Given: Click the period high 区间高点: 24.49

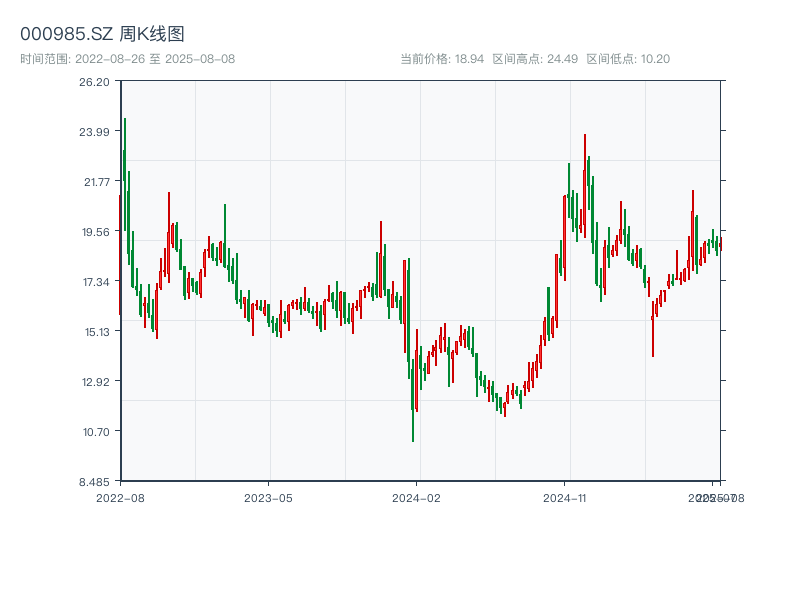Looking at the screenshot, I should click(535, 59).
